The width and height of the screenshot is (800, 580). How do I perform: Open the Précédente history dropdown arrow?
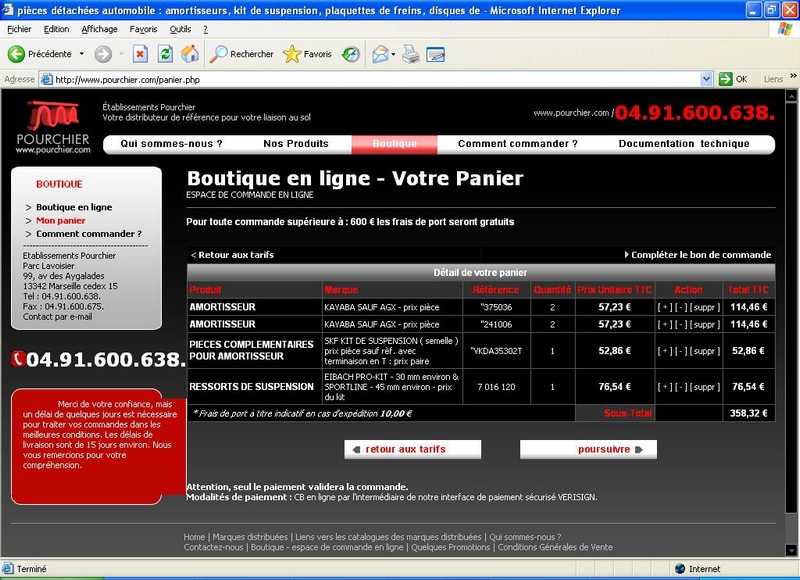[82, 54]
